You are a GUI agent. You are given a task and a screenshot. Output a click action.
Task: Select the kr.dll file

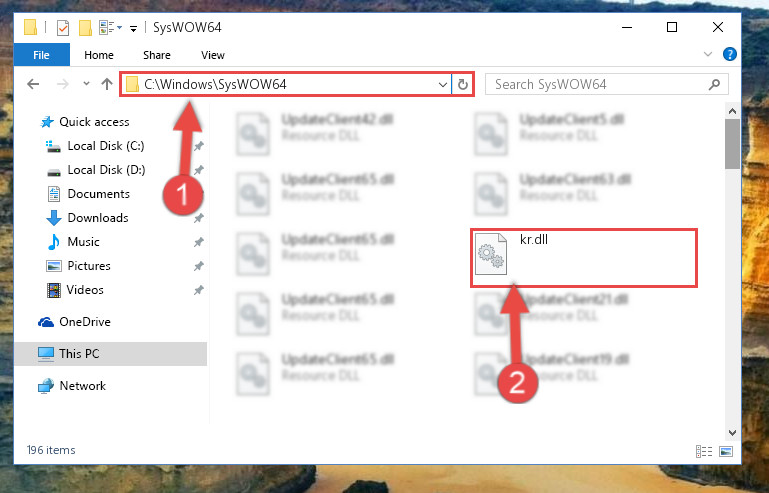coord(584,258)
